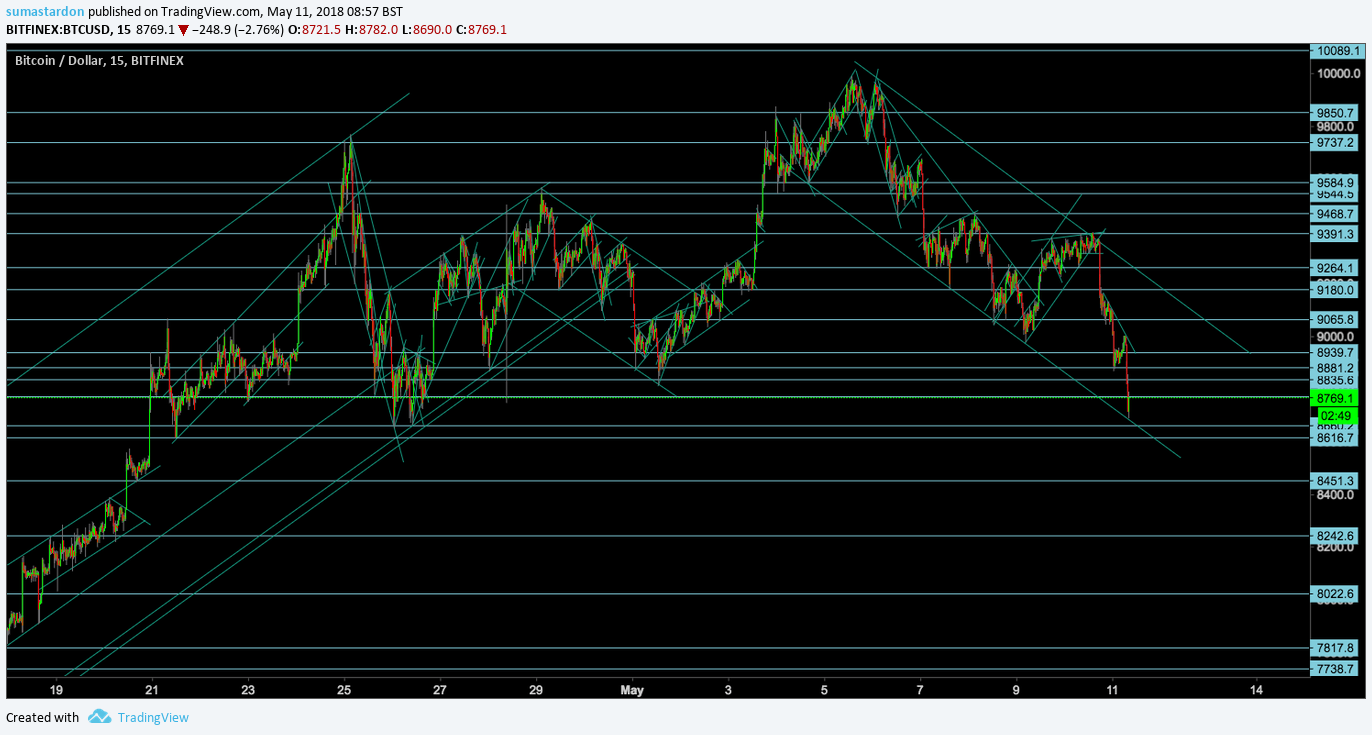
Task: Click the date 25 on time axis
Action: (344, 690)
